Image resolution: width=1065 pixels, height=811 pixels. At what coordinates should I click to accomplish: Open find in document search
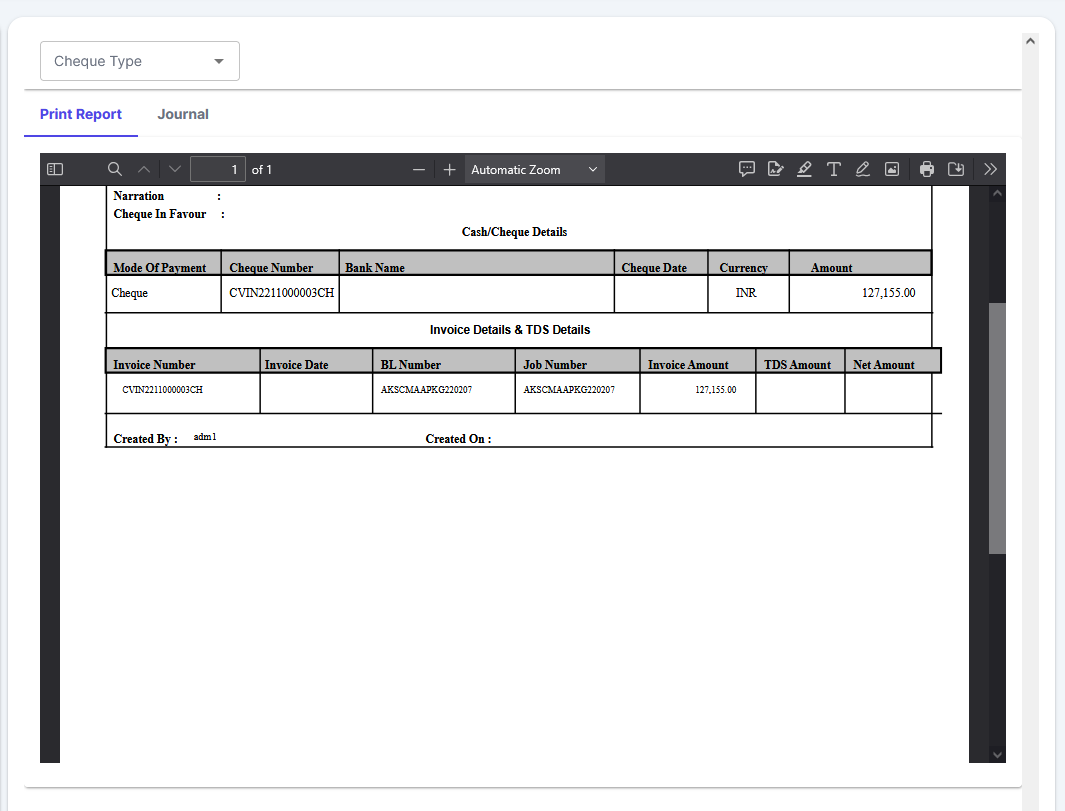(115, 169)
